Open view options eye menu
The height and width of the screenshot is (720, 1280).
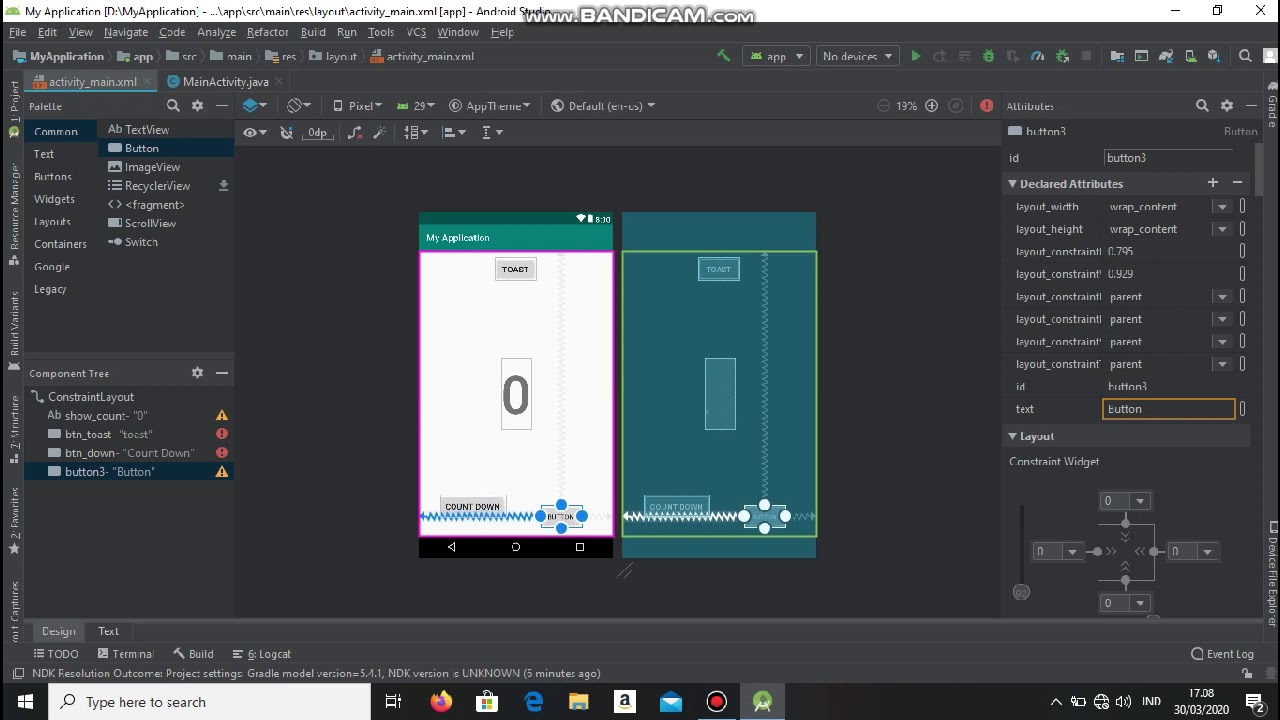point(254,132)
